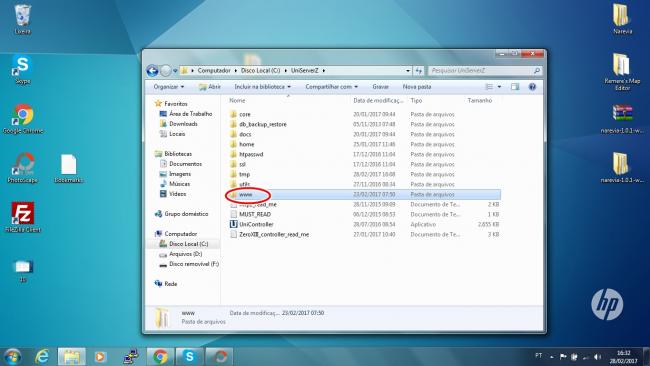Launch Skype from the desktop shortcut
Image resolution: width=650 pixels, height=366 pixels.
(22, 69)
